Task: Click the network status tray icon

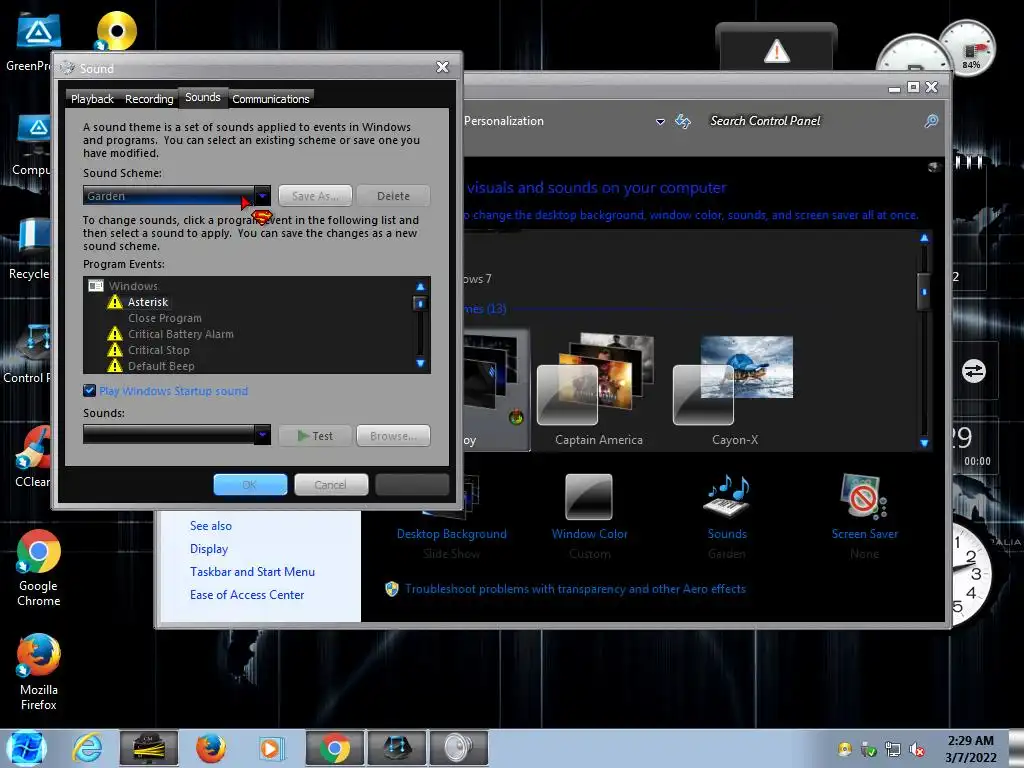Action: point(892,750)
